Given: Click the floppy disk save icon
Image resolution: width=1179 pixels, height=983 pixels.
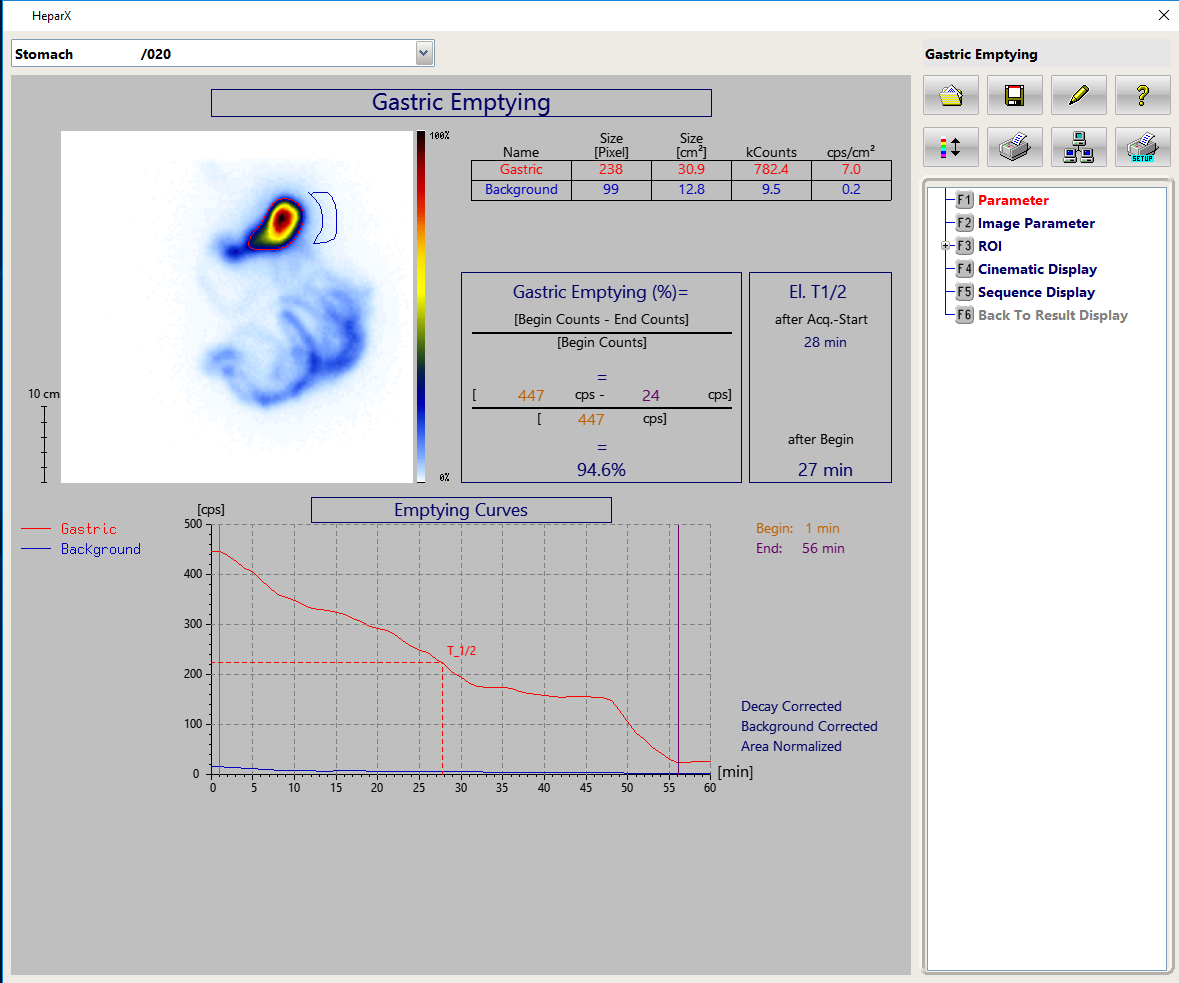Looking at the screenshot, I should click(1015, 95).
